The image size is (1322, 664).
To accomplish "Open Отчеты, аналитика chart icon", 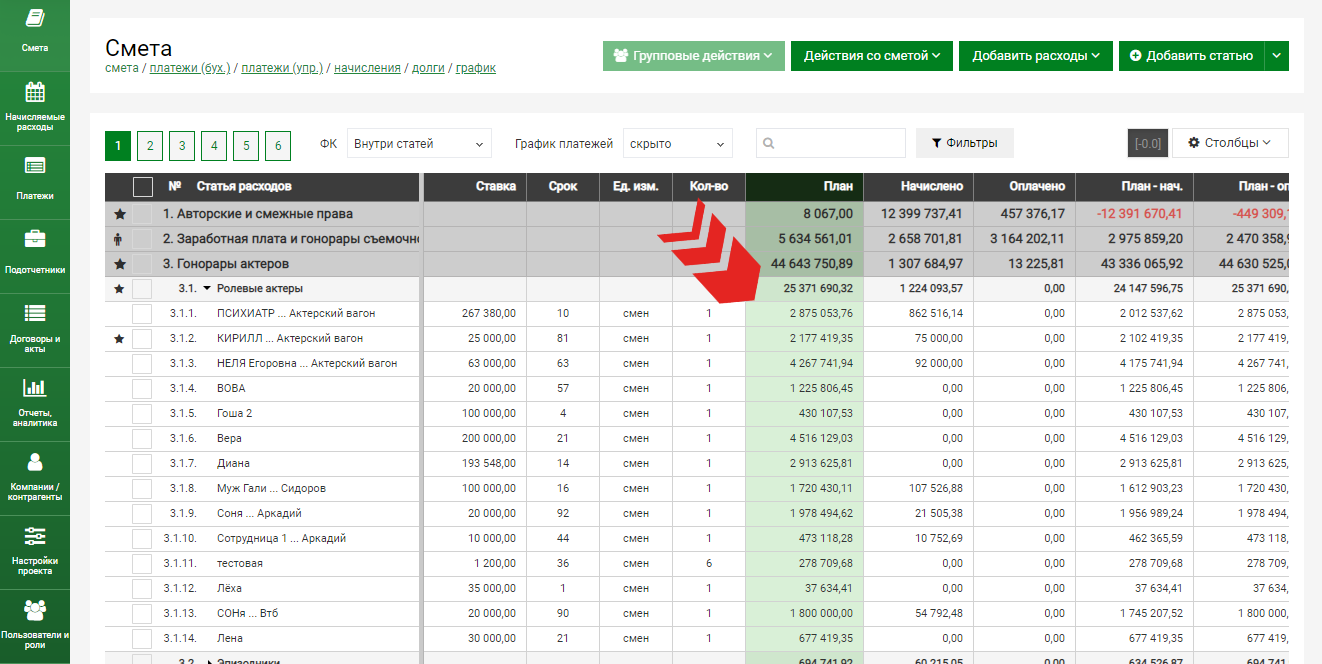I will (x=35, y=387).
